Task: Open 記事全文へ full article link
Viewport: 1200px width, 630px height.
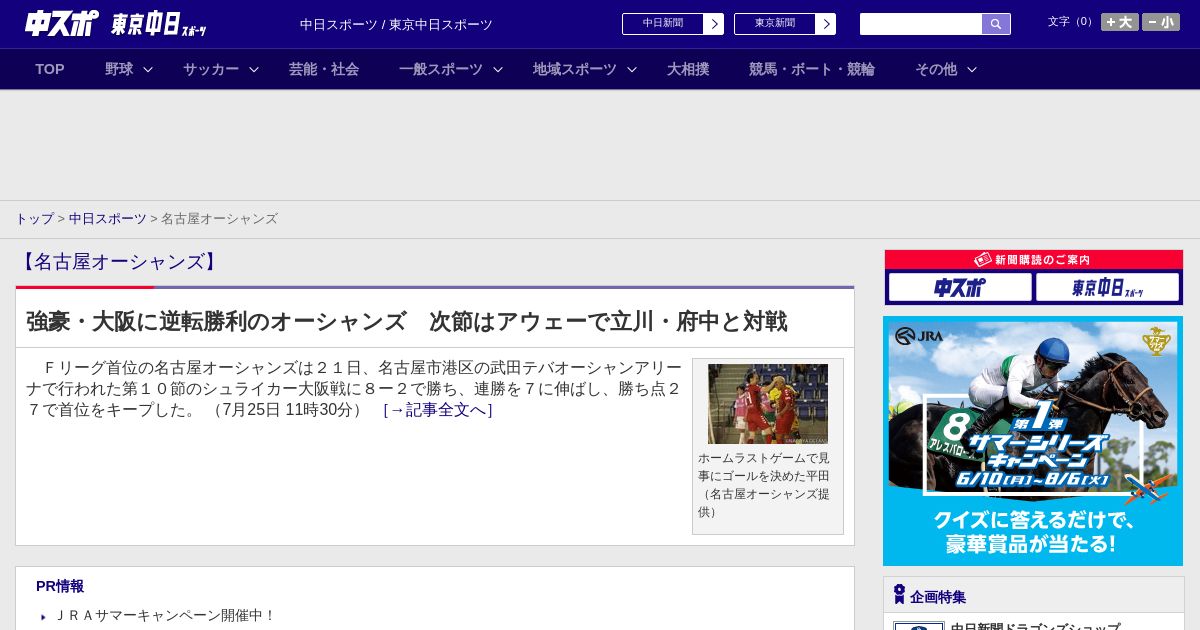Action: tap(438, 410)
